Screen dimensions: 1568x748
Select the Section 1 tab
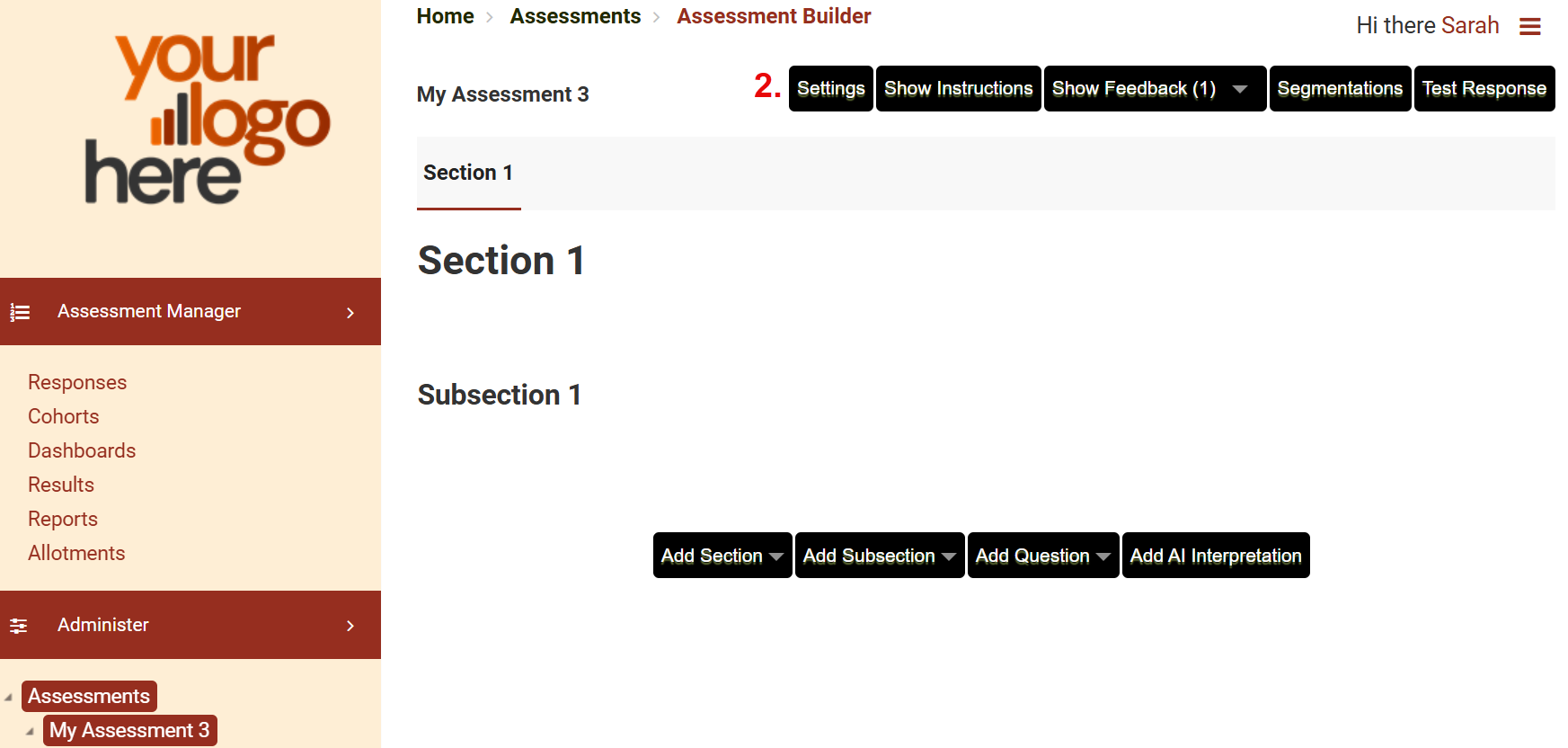coord(468,173)
